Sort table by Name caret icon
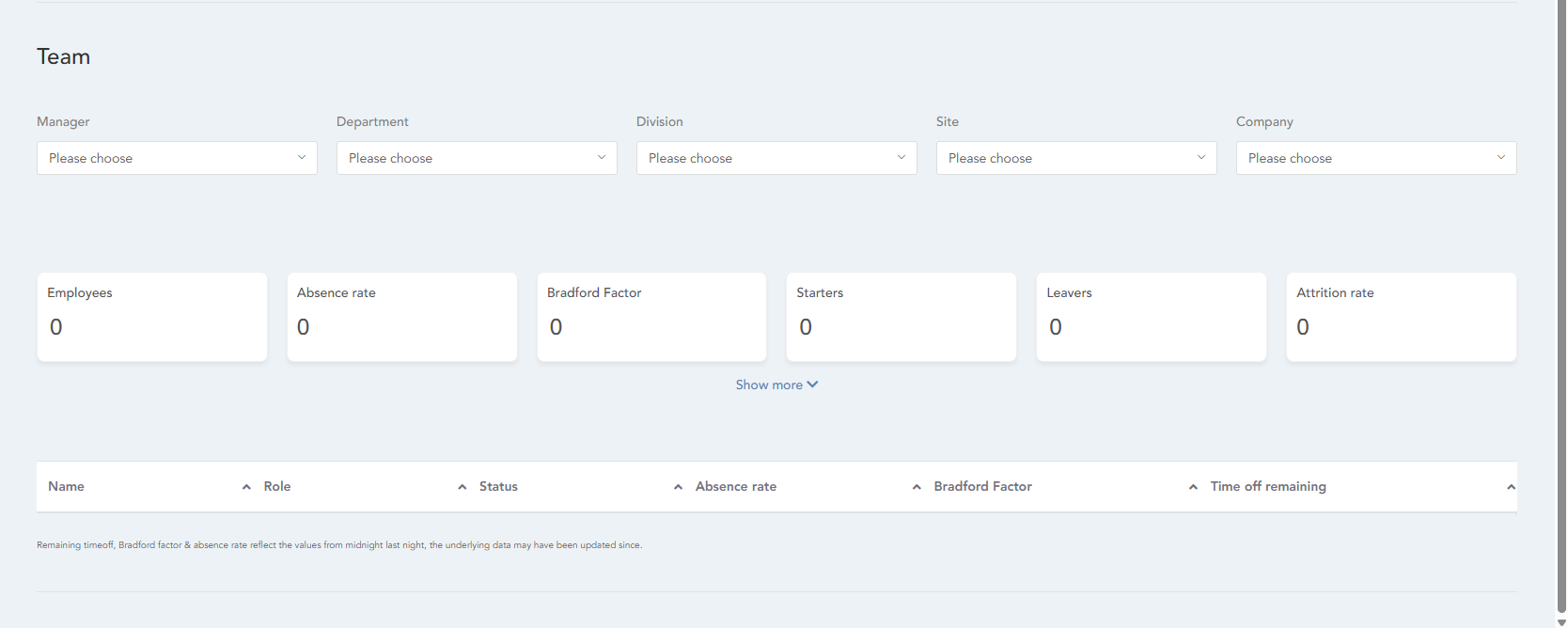The width and height of the screenshot is (1568, 628). coord(246,487)
